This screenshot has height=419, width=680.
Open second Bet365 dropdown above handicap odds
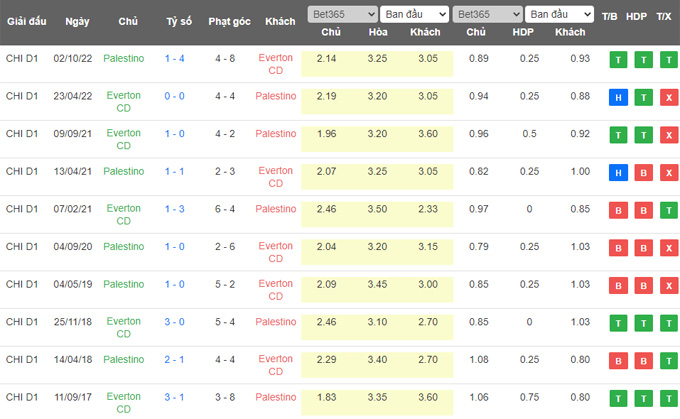[x=485, y=15]
